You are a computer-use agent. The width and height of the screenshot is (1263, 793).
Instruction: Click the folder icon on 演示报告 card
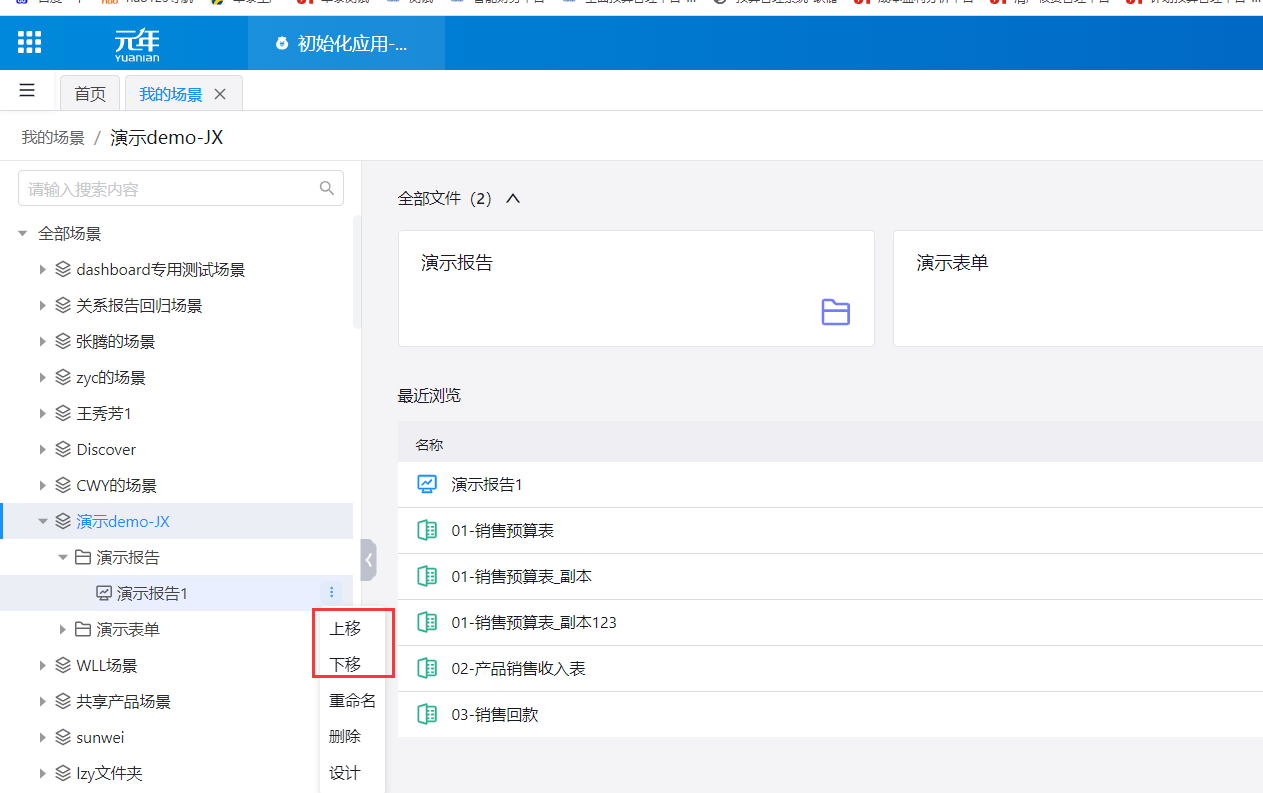[835, 313]
